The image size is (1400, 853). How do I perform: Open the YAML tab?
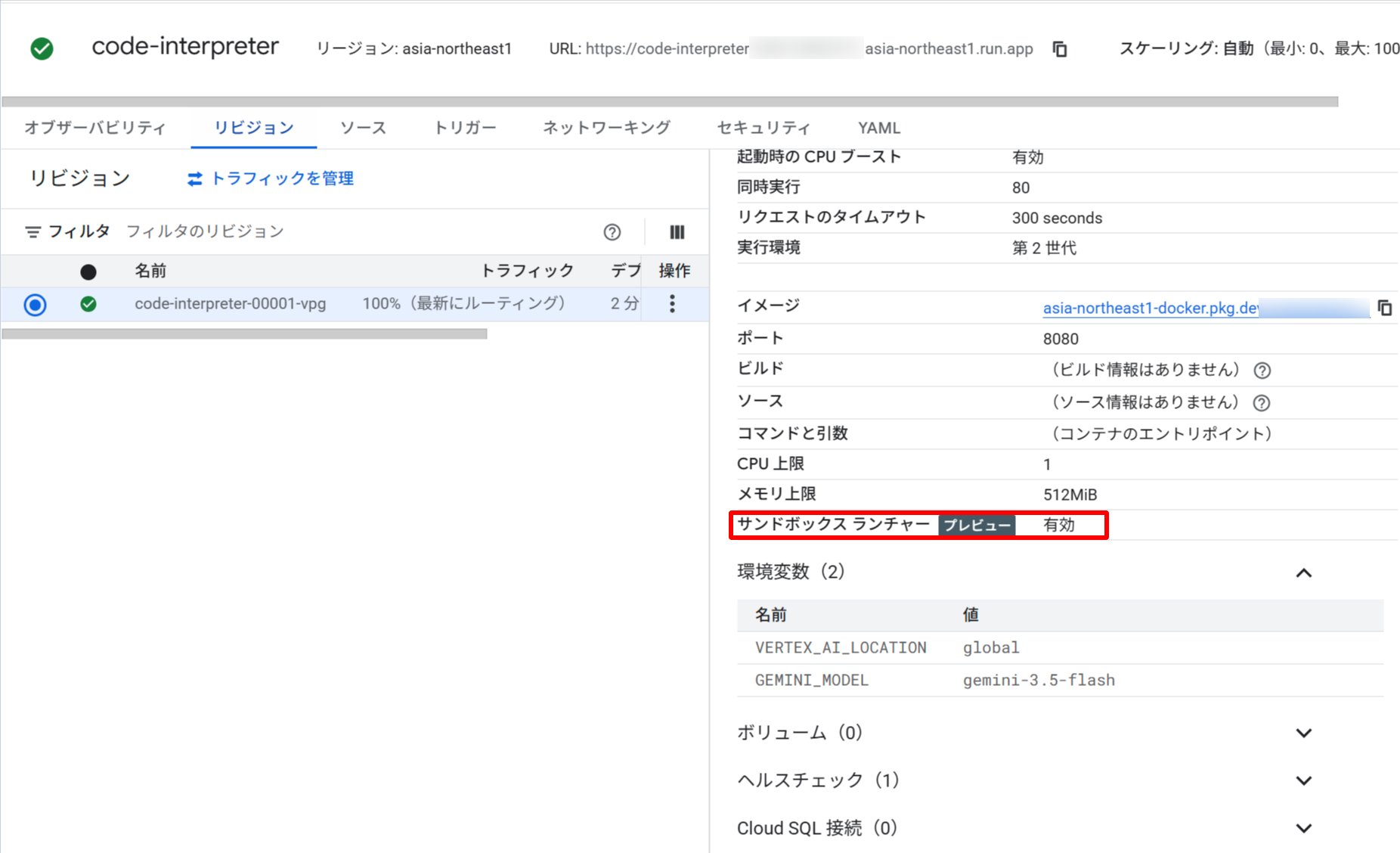point(879,128)
